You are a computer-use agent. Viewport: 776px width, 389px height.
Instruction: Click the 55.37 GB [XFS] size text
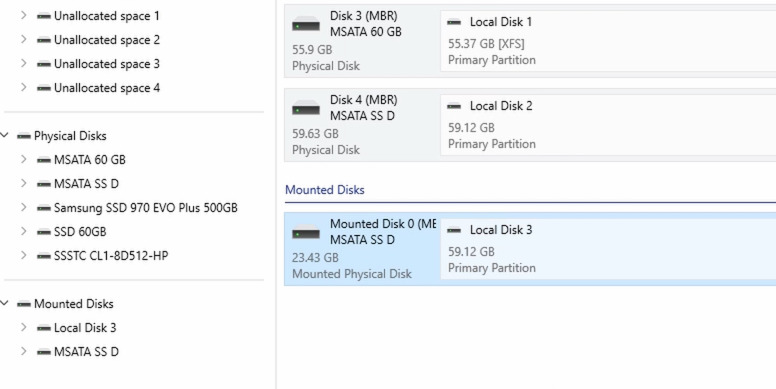click(486, 44)
